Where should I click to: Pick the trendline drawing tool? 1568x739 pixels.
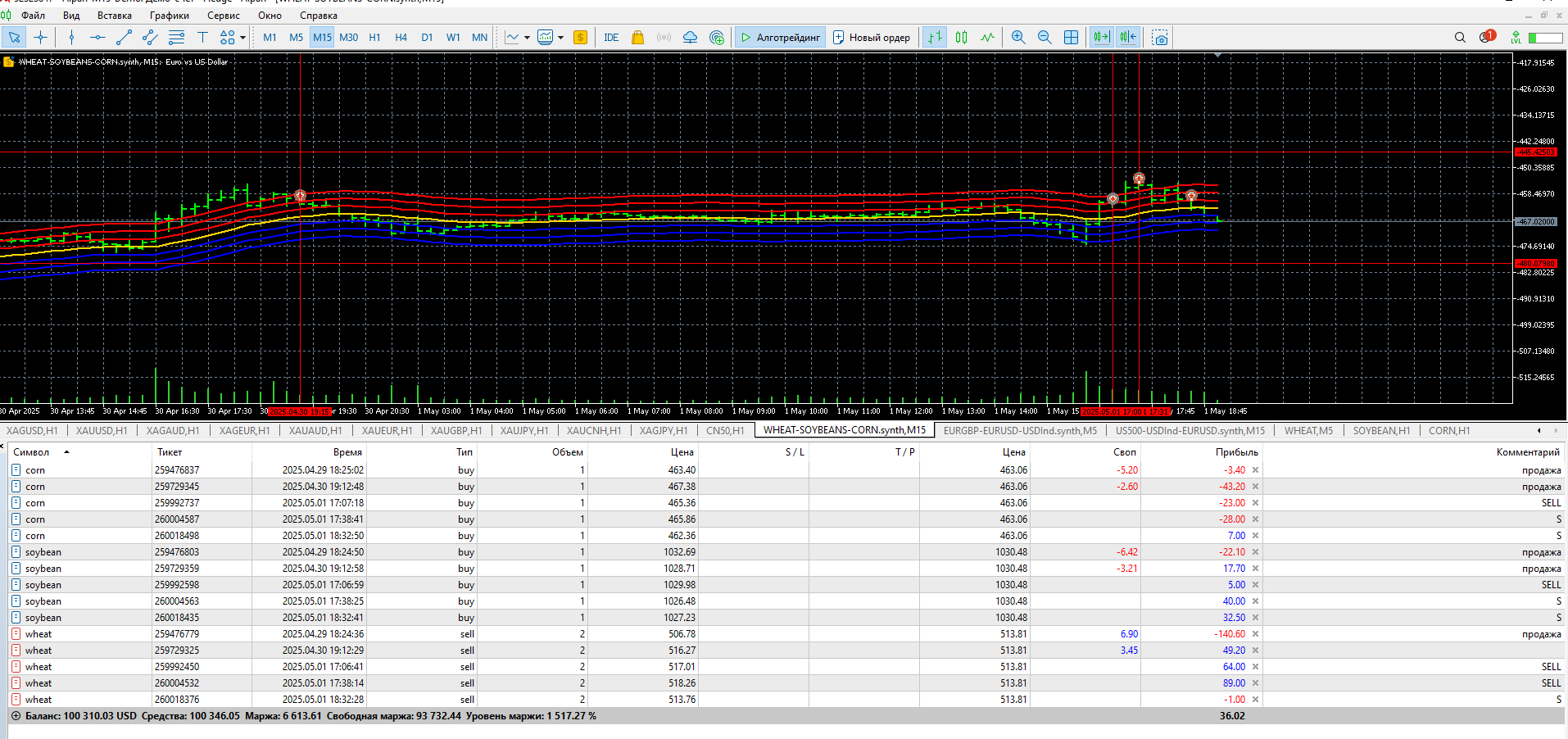pos(124,37)
